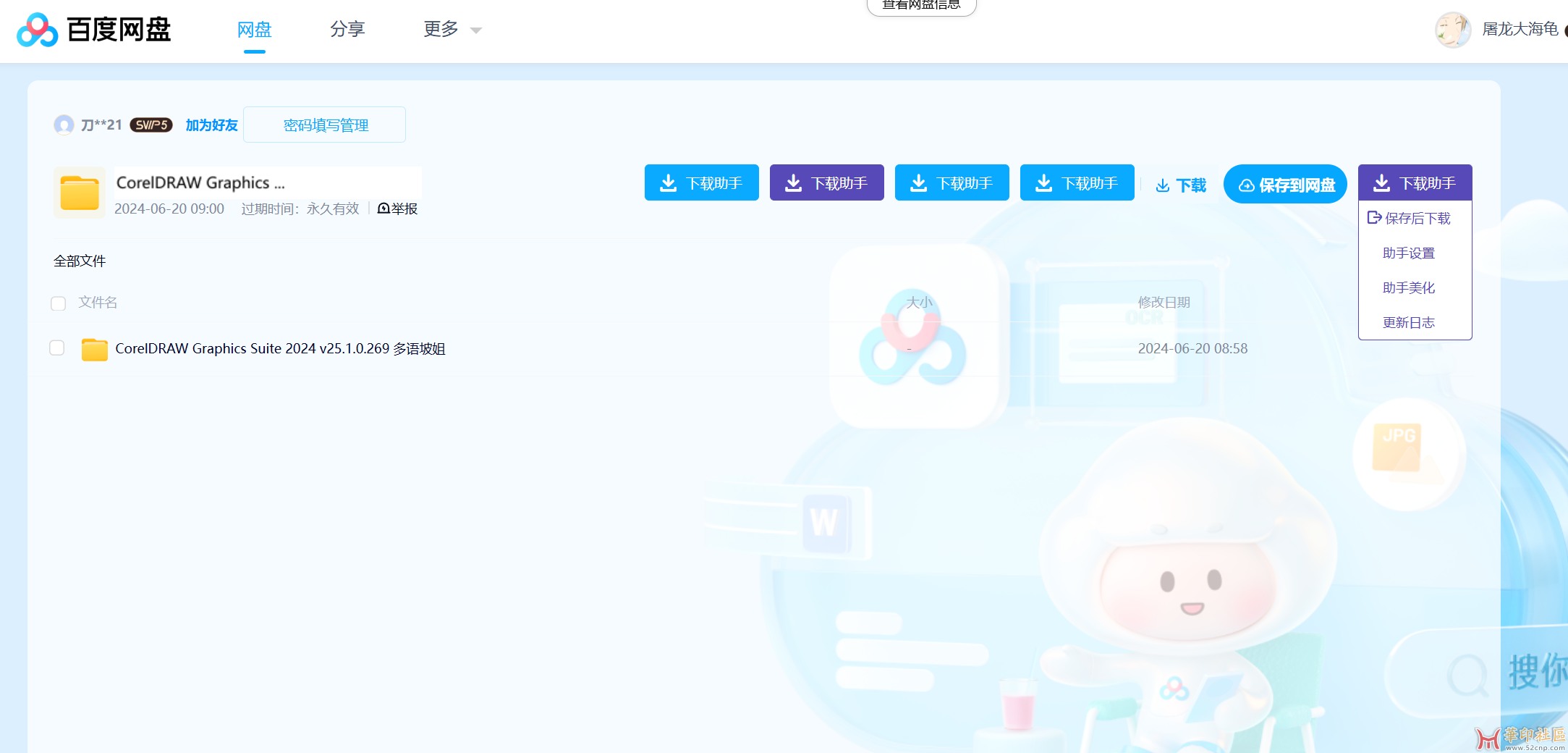Viewport: 1568px width, 753px height.
Task: Sort by 修改日期 column header
Action: point(1164,302)
